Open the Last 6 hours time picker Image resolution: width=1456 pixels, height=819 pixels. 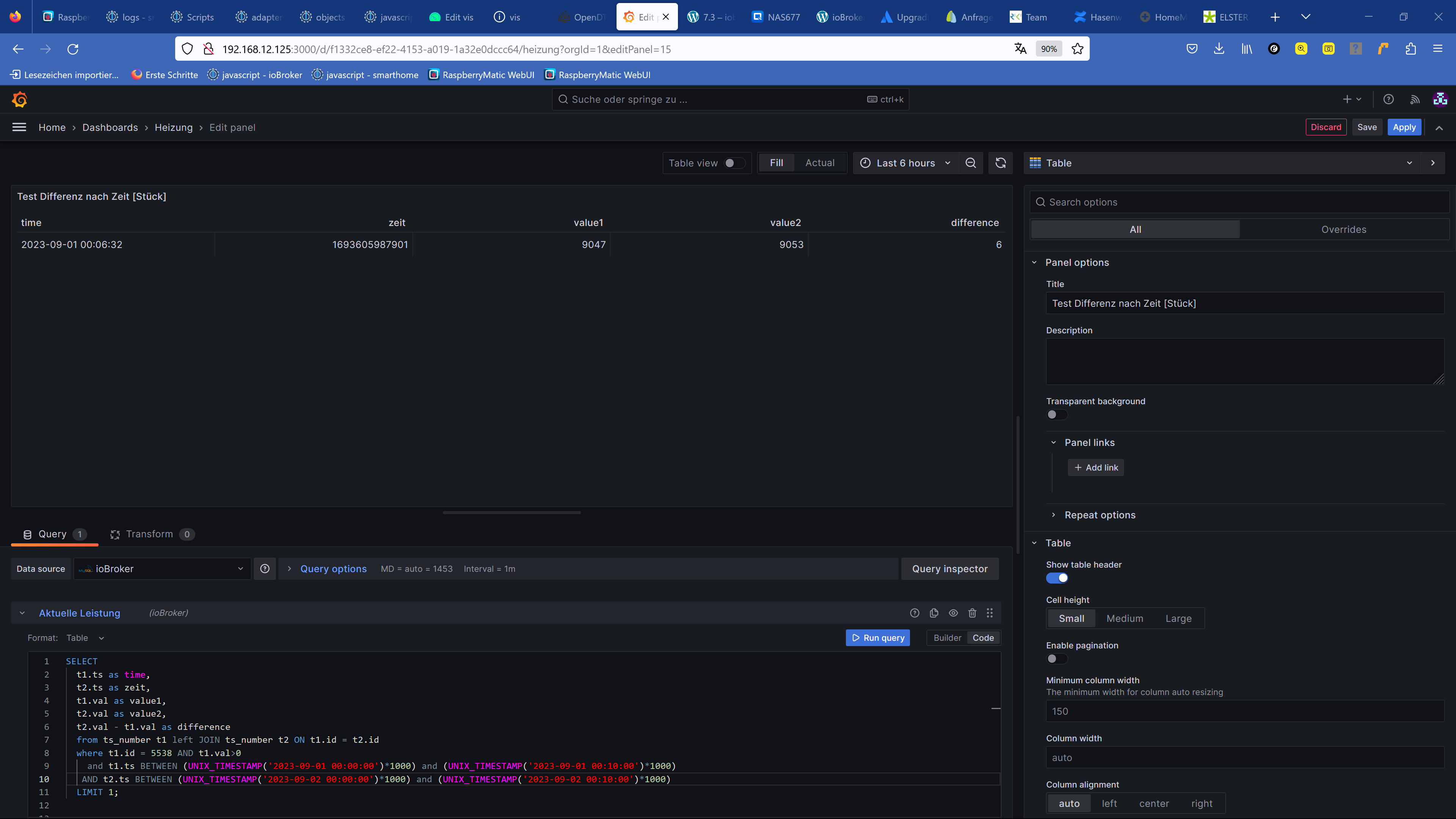905,163
